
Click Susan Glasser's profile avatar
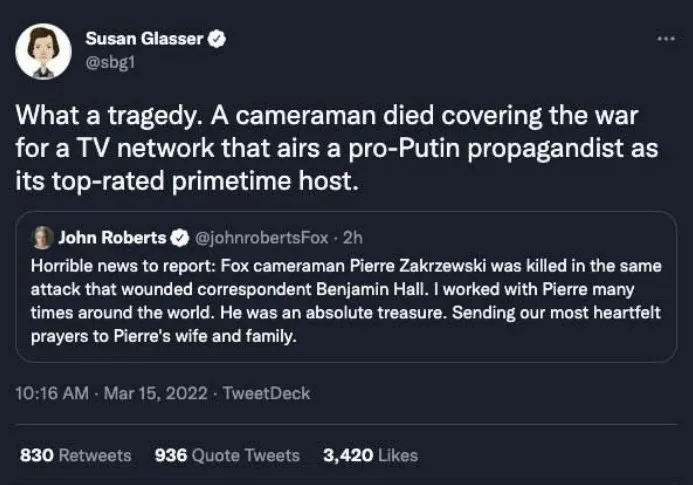tap(44, 51)
